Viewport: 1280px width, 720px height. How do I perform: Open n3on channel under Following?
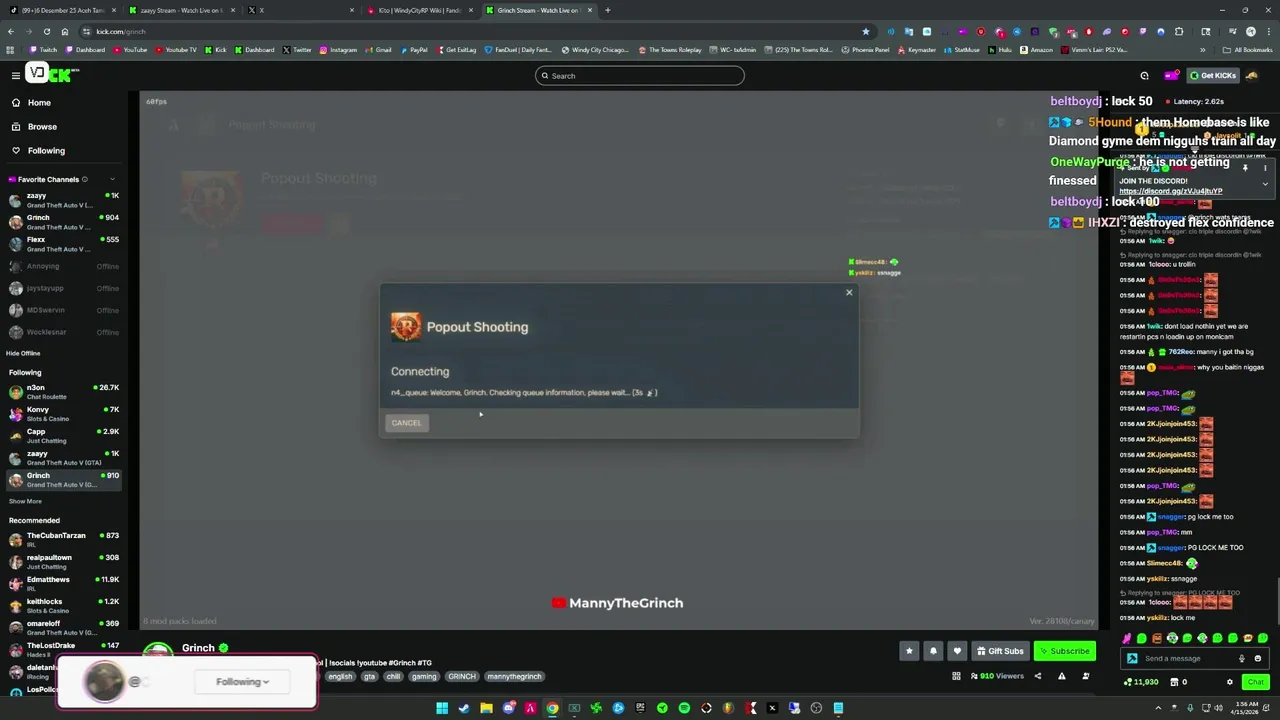pyautogui.click(x=64, y=392)
